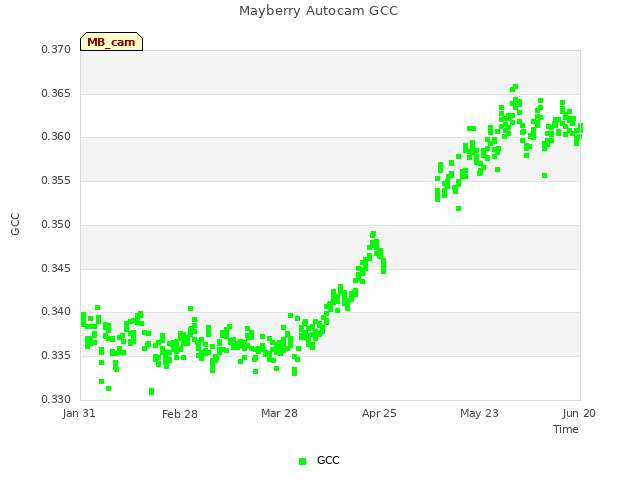Viewport: 640px width, 480px height.
Task: Click the y-axis value 0.355
Action: [x=56, y=180]
